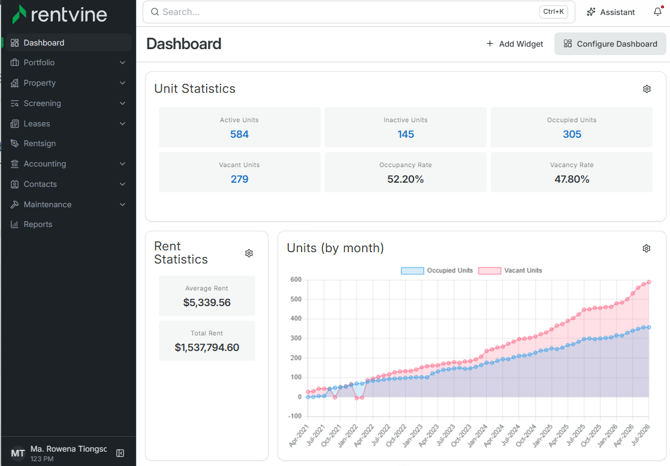
Task: Expand the Maintenance menu chevron
Action: [x=123, y=205]
